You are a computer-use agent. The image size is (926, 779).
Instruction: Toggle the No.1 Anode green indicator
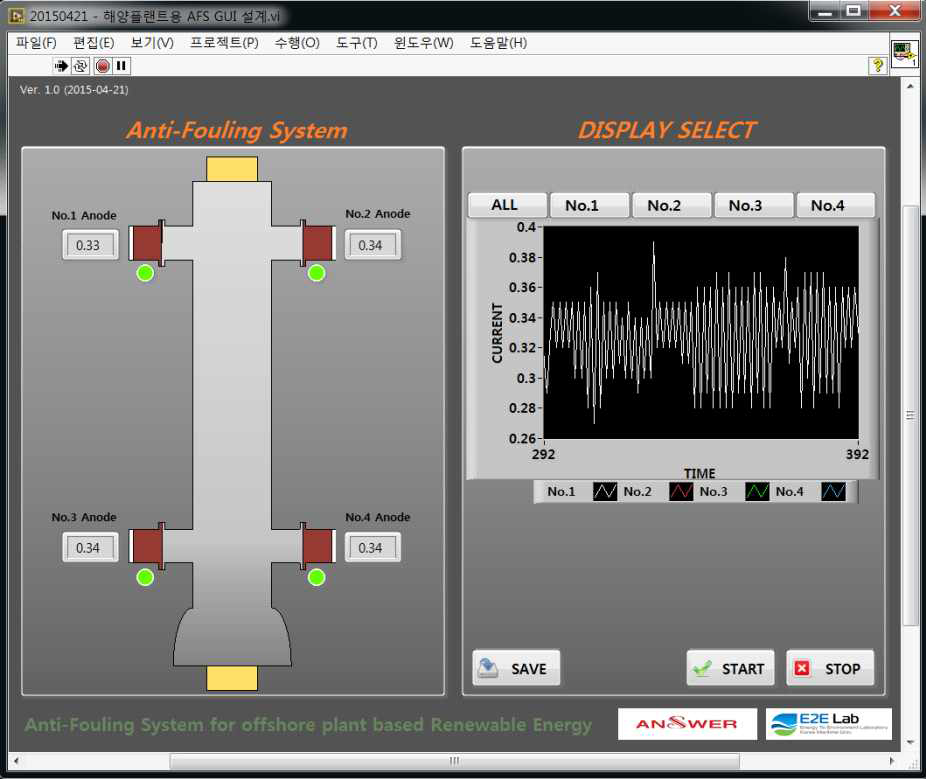click(145, 273)
